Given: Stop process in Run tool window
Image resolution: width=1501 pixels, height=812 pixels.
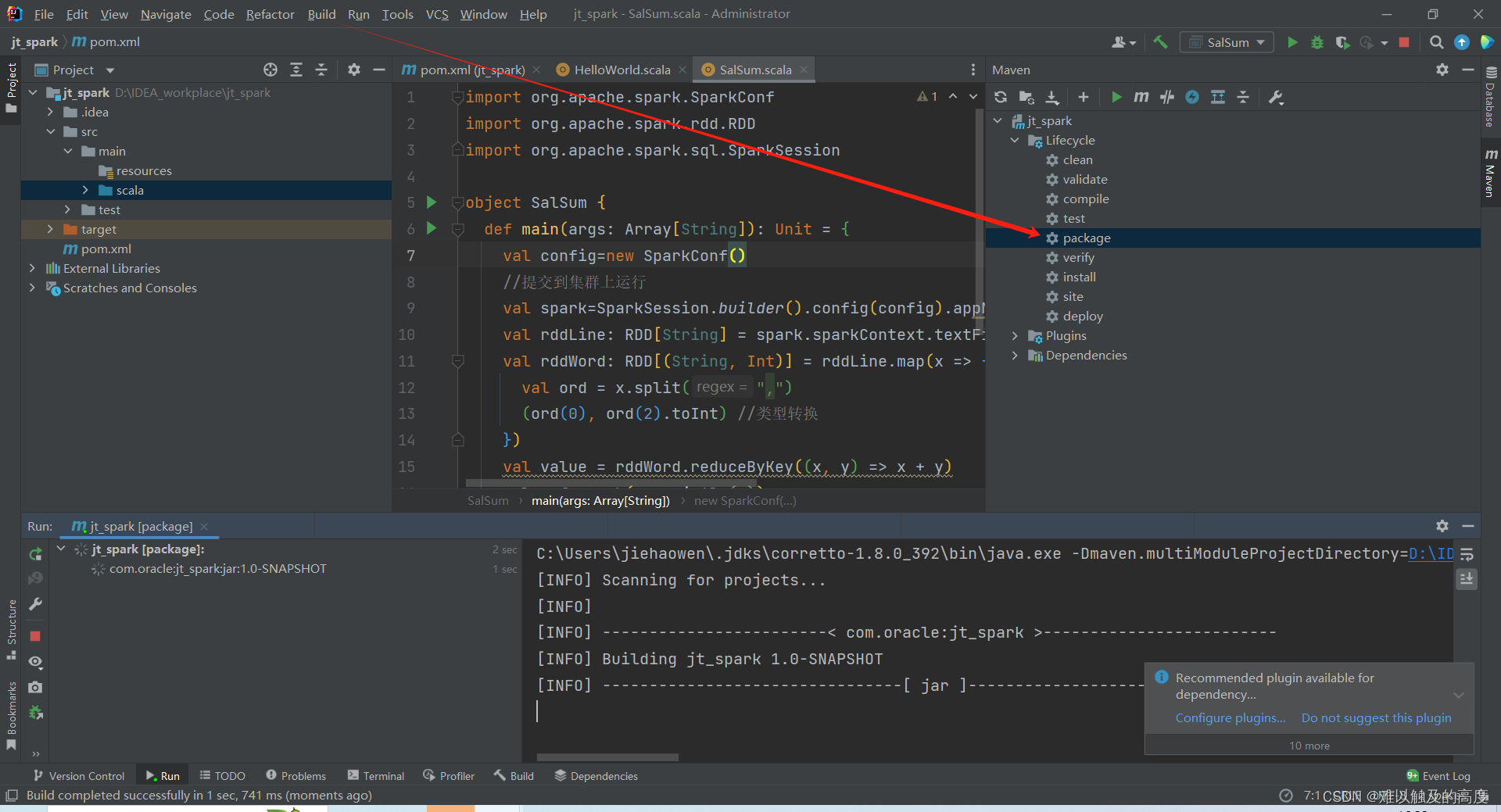Looking at the screenshot, I should coord(35,636).
